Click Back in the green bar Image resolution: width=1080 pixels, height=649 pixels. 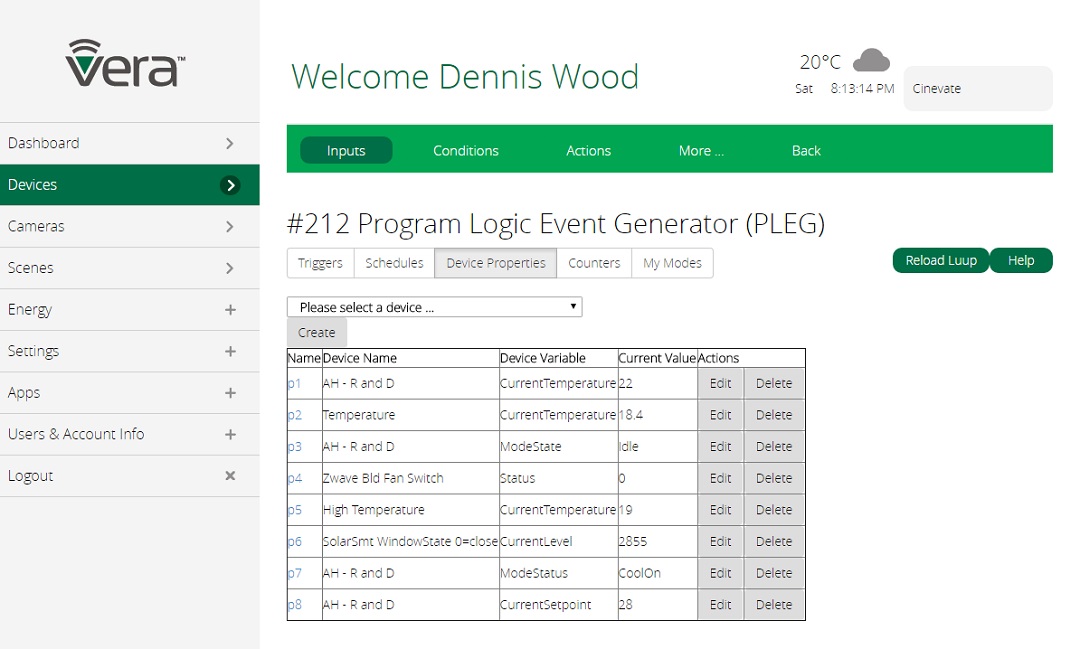[806, 150]
